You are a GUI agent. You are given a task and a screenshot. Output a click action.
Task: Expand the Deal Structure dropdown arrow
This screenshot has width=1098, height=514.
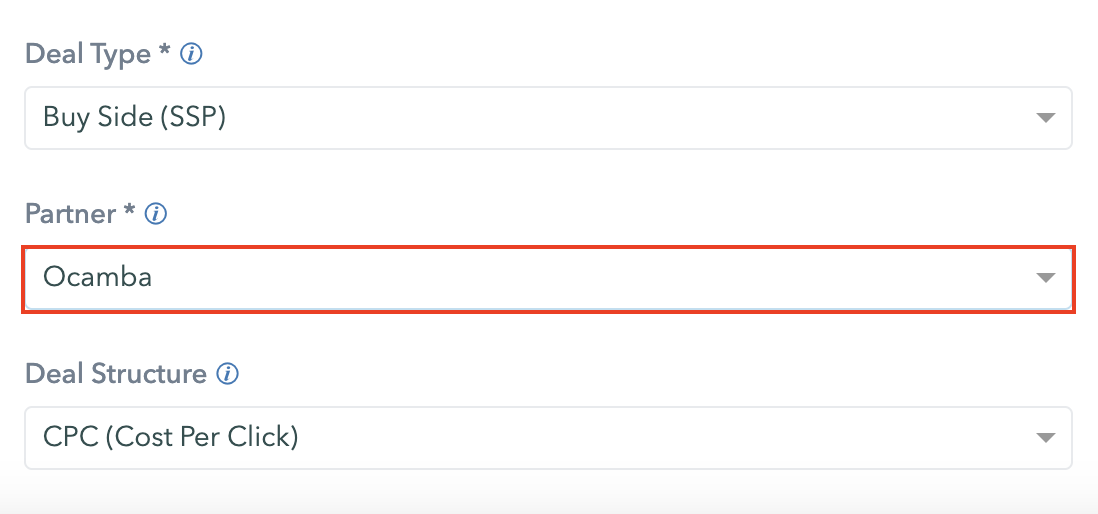tap(1045, 438)
